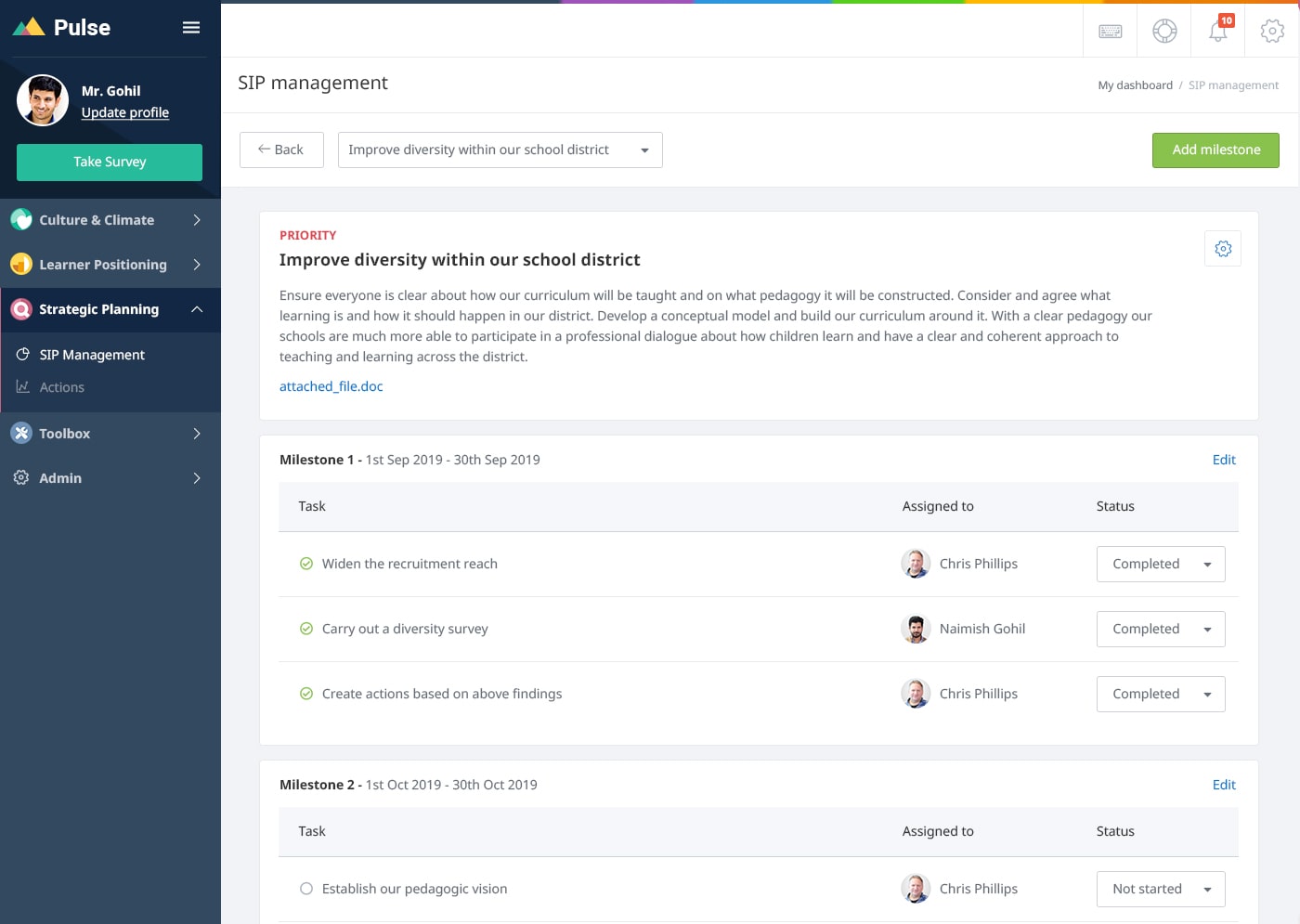Click the Add milestone button

click(1215, 150)
